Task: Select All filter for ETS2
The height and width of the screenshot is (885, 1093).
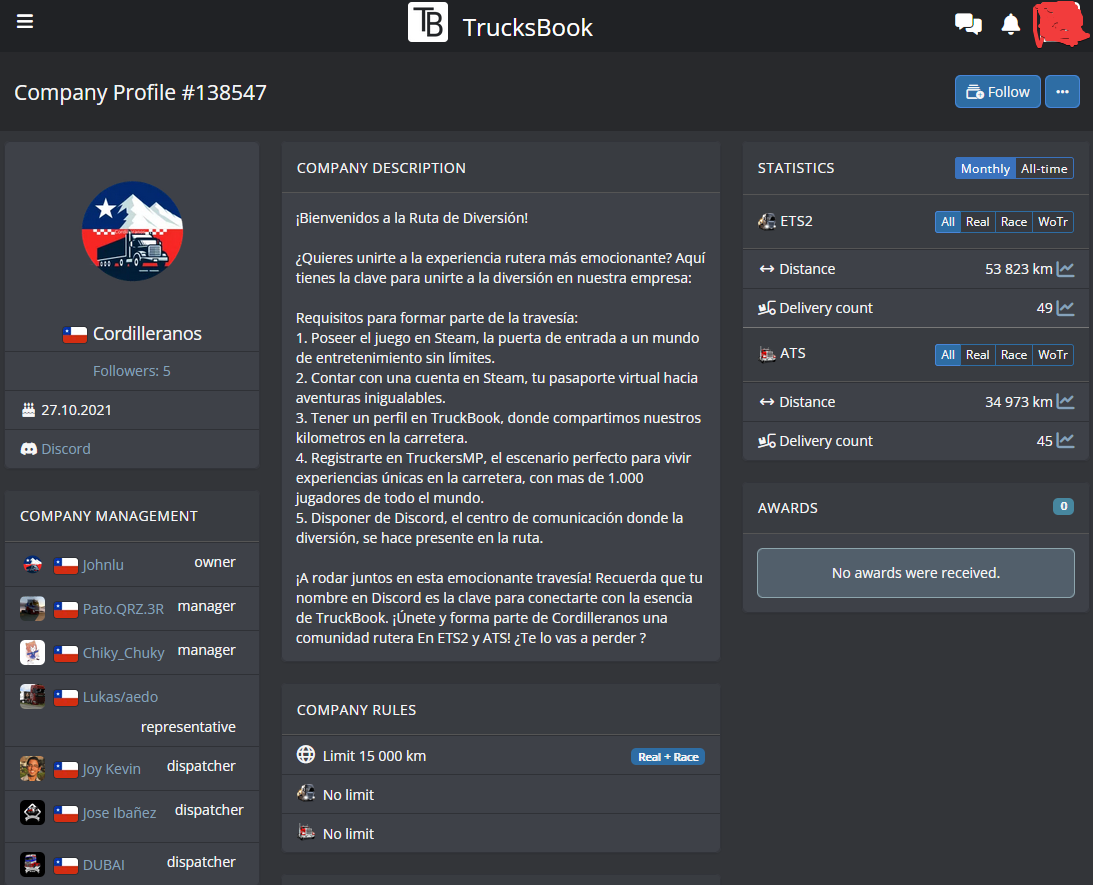Action: pyautogui.click(x=947, y=222)
